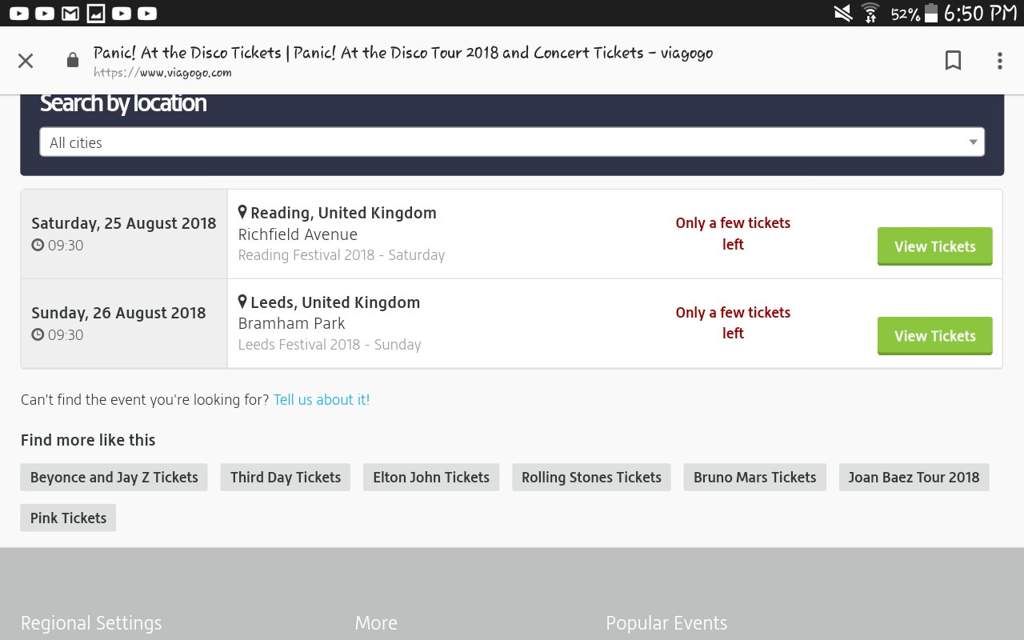Viewport: 1024px width, 640px height.
Task: View Tickets for Leeds Festival Sunday
Action: (x=935, y=336)
